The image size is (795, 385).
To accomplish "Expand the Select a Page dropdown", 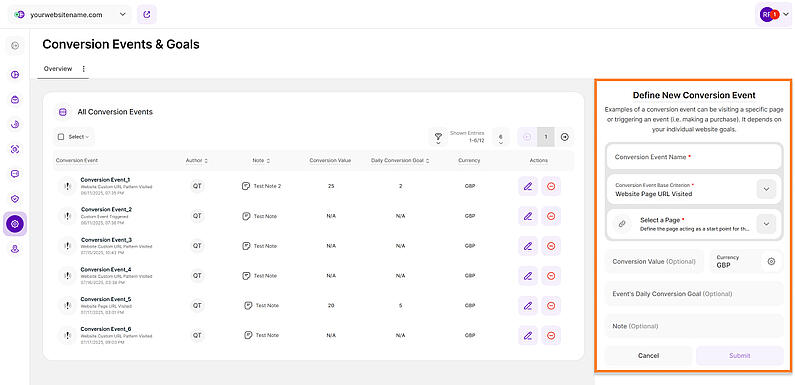I will click(766, 224).
